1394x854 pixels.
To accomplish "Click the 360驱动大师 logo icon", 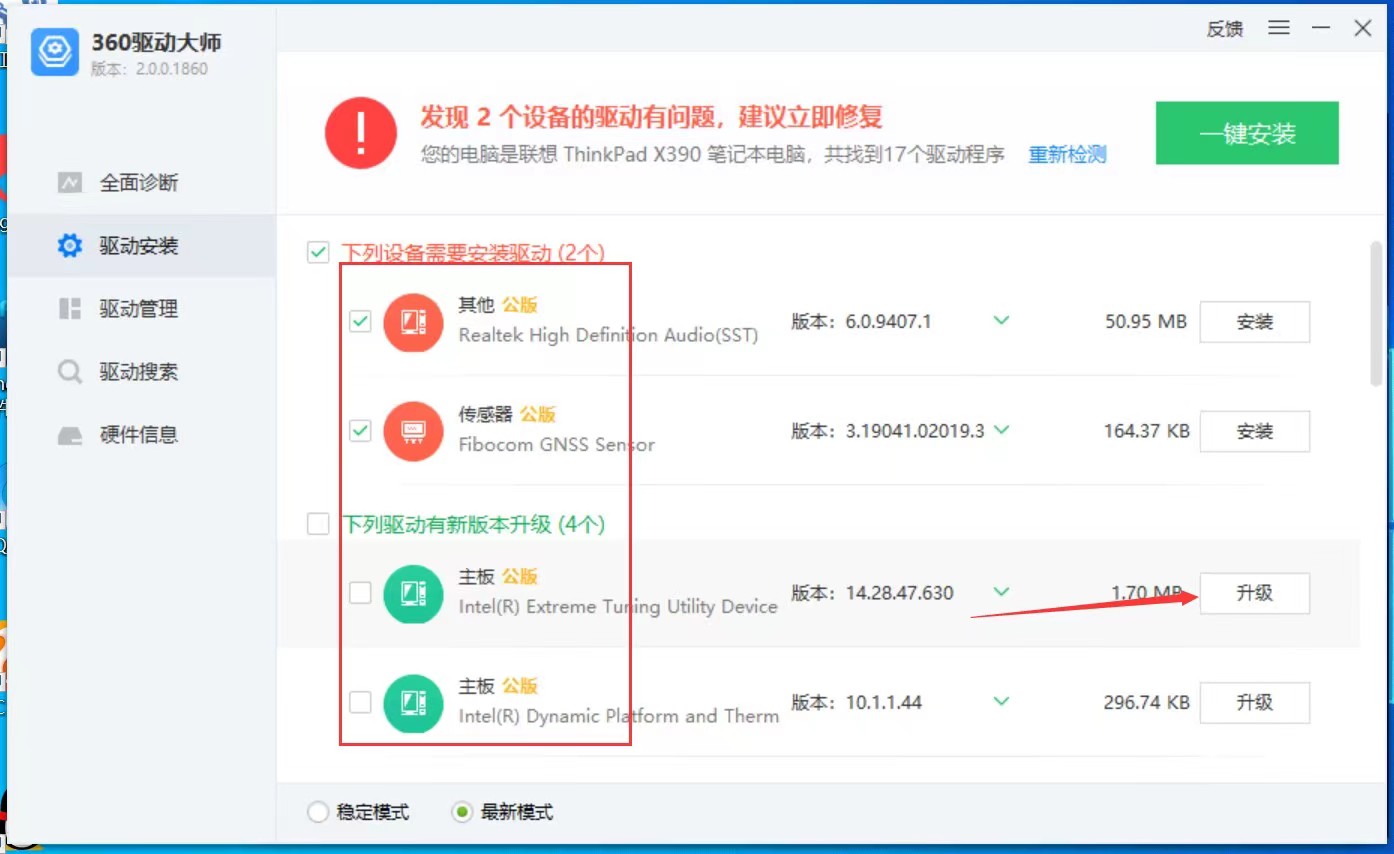I will 54,52.
